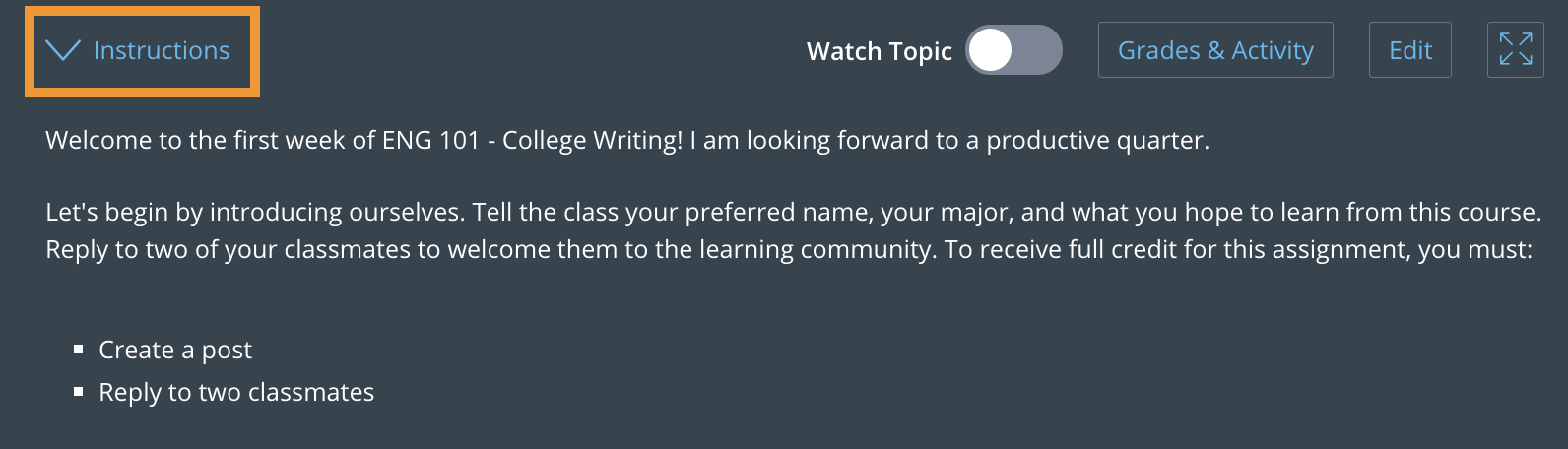This screenshot has height=449, width=1568.
Task: Click the 'Welcome to the first week' sentence
Action: pyautogui.click(x=197, y=141)
